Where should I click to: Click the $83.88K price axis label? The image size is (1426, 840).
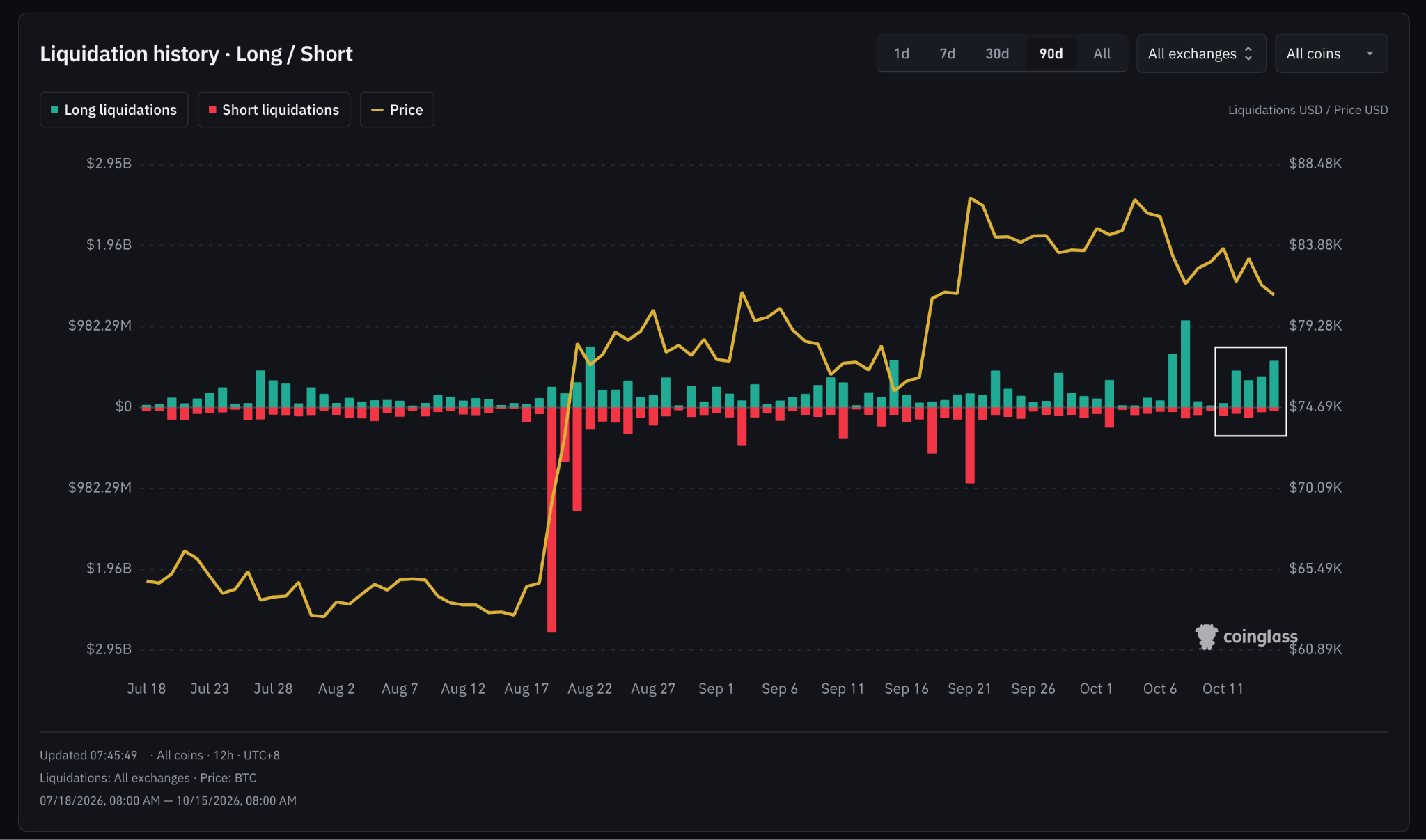tap(1315, 245)
